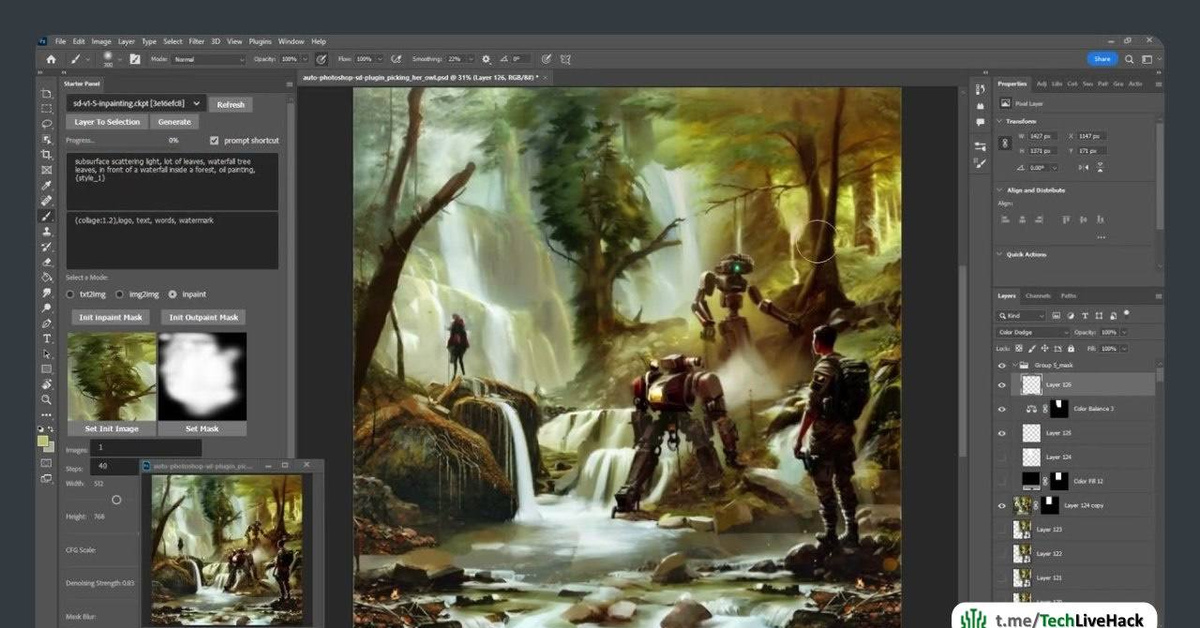Select the Eyedropper tool
Screen dimensions: 1200x628
(x=46, y=185)
